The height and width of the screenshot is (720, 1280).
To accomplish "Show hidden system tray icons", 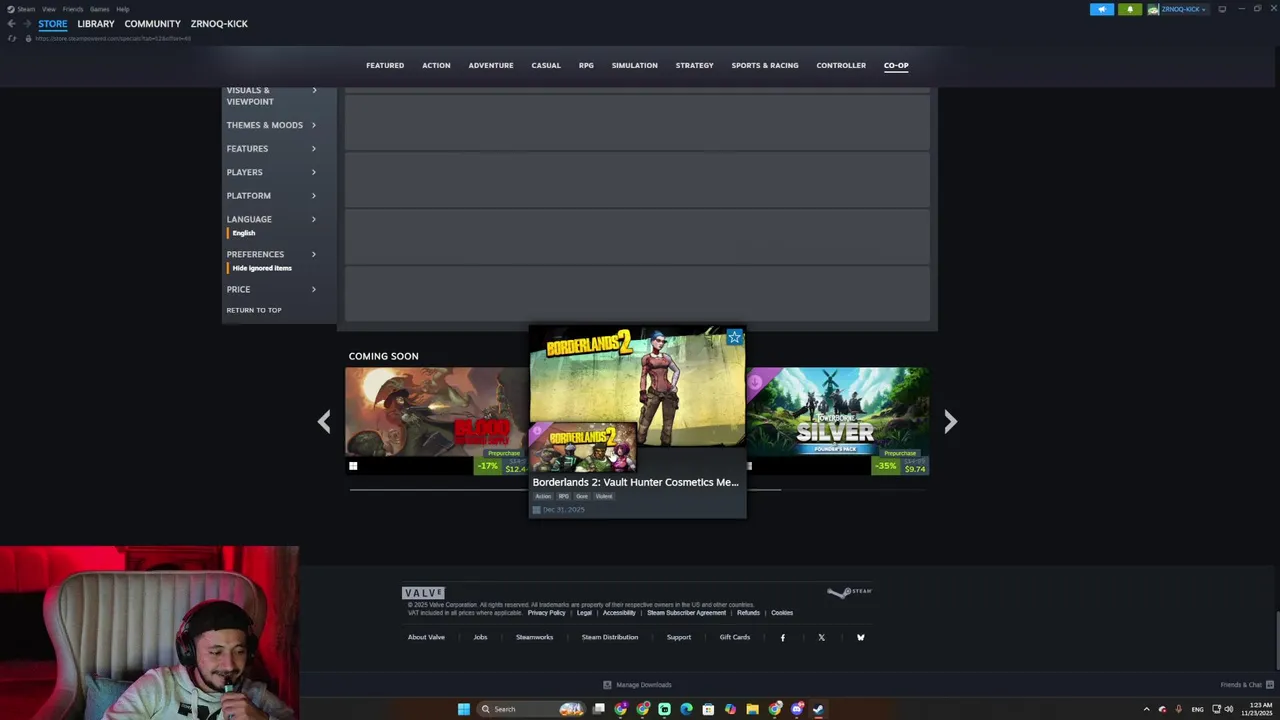I will pyautogui.click(x=1146, y=709).
